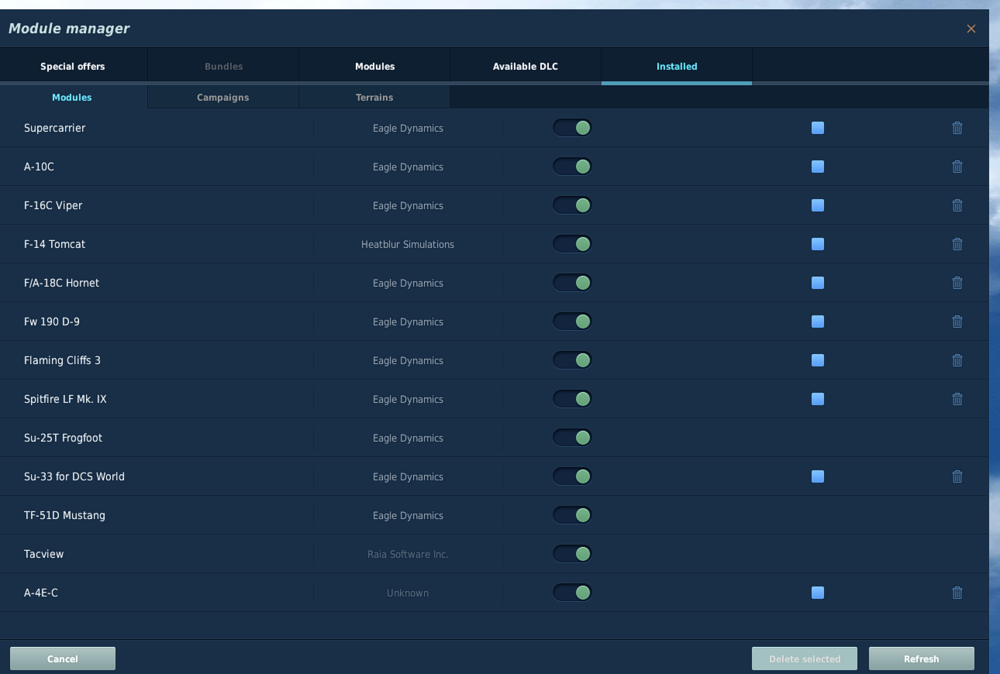Disable Su-25T Frogfoot toggle
The width and height of the screenshot is (1000, 674).
572,437
